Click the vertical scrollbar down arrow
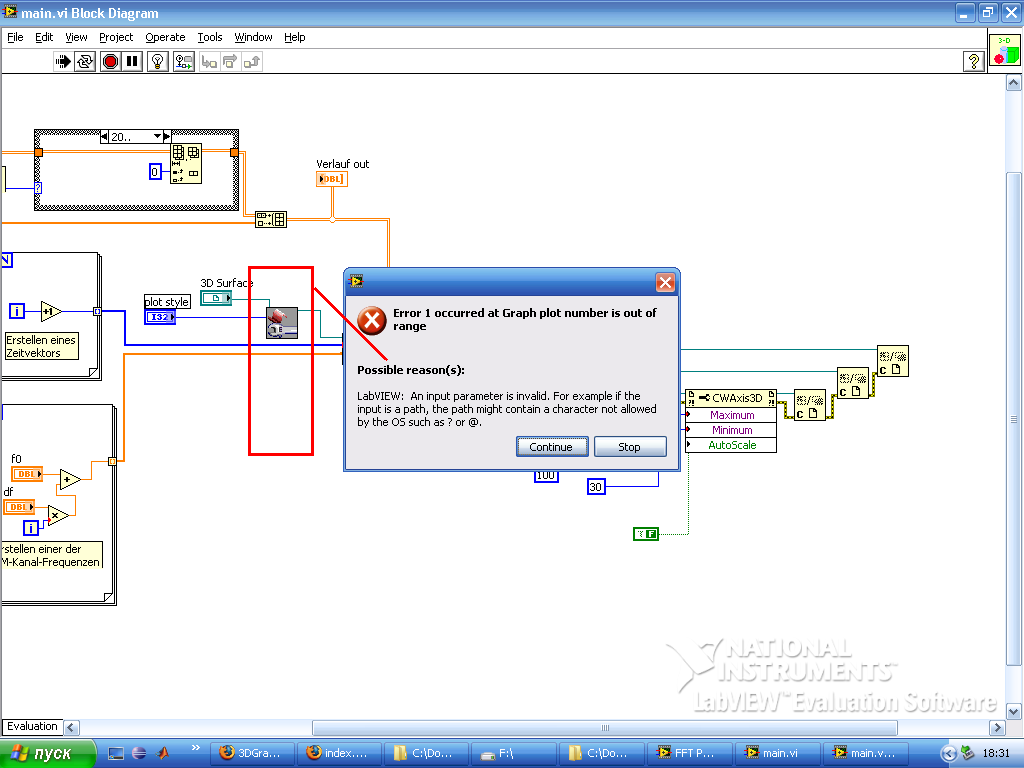This screenshot has width=1024, height=768. [1014, 711]
